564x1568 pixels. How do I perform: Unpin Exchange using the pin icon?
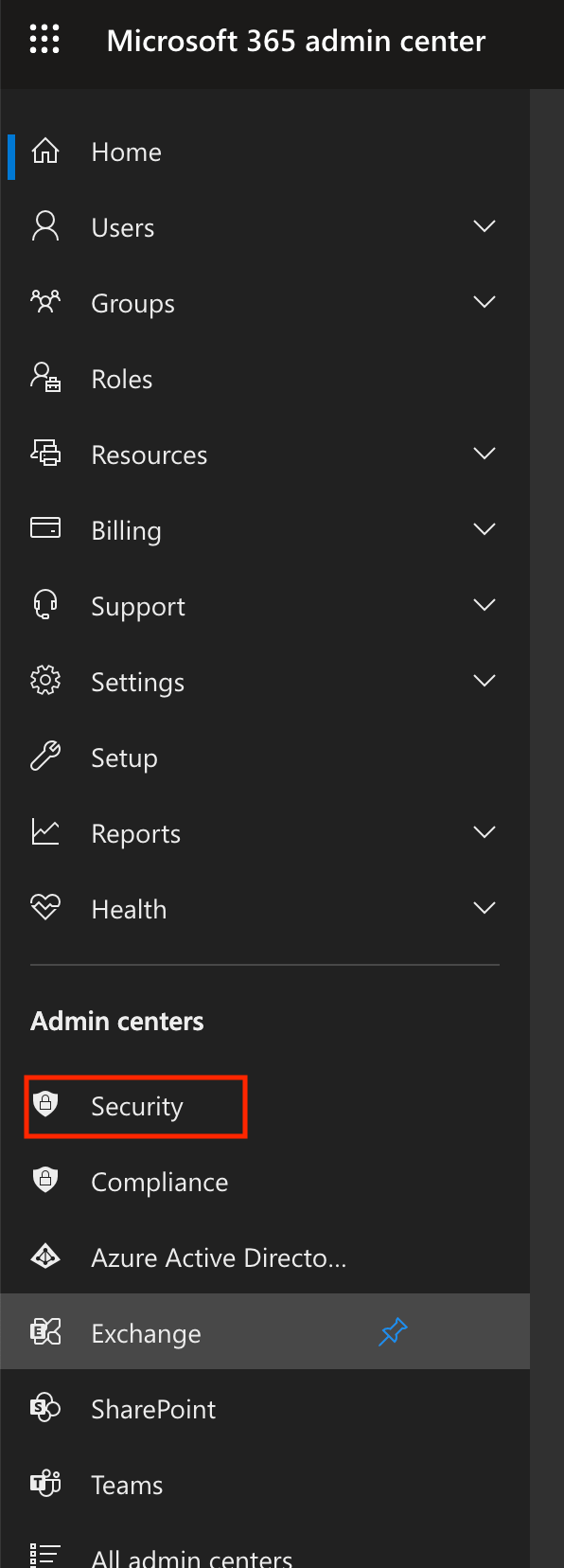click(393, 1332)
